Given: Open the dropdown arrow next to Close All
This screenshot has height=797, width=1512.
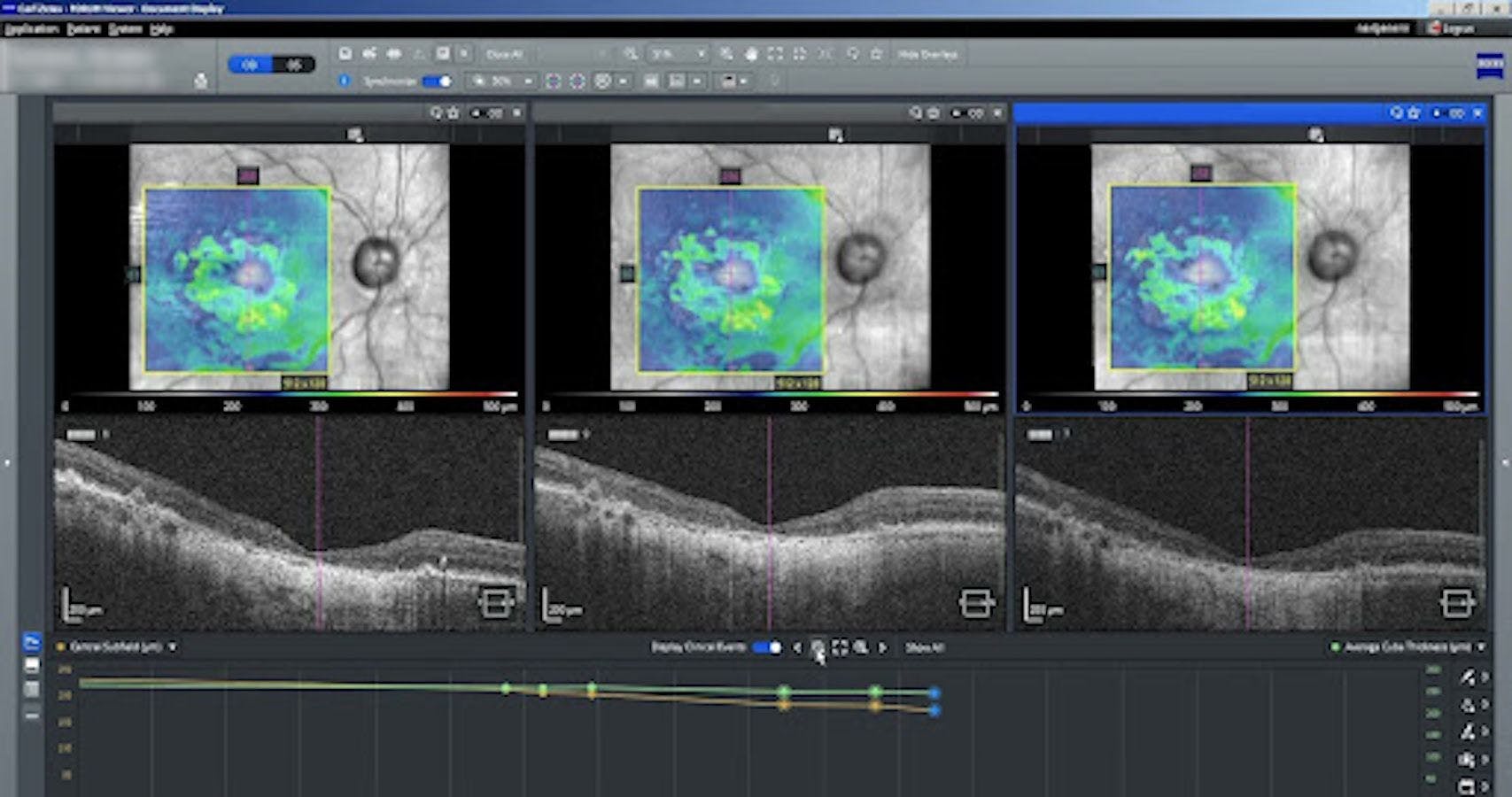Looking at the screenshot, I should point(464,54).
